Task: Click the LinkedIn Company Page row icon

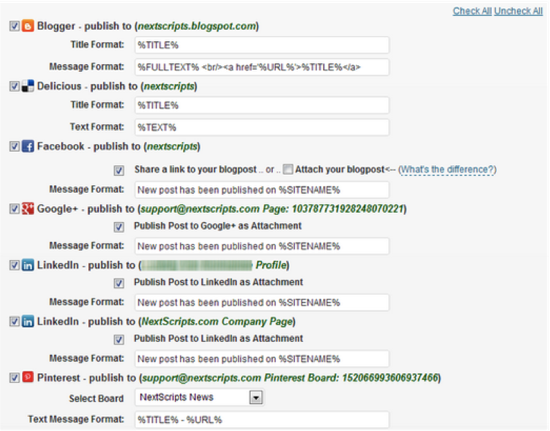Action: [x=28, y=322]
